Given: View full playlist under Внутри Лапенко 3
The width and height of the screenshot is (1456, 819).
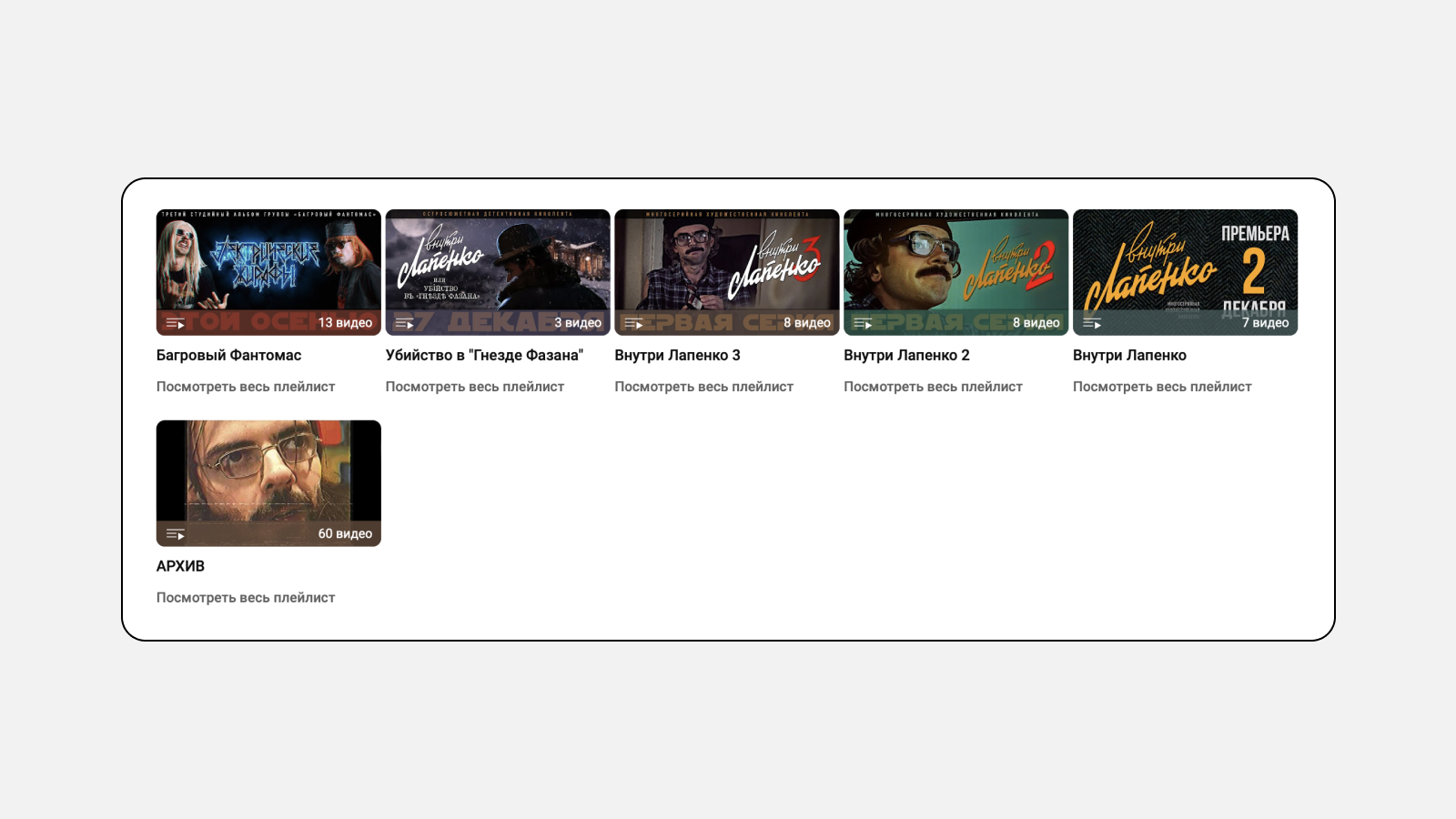Looking at the screenshot, I should pos(704,387).
